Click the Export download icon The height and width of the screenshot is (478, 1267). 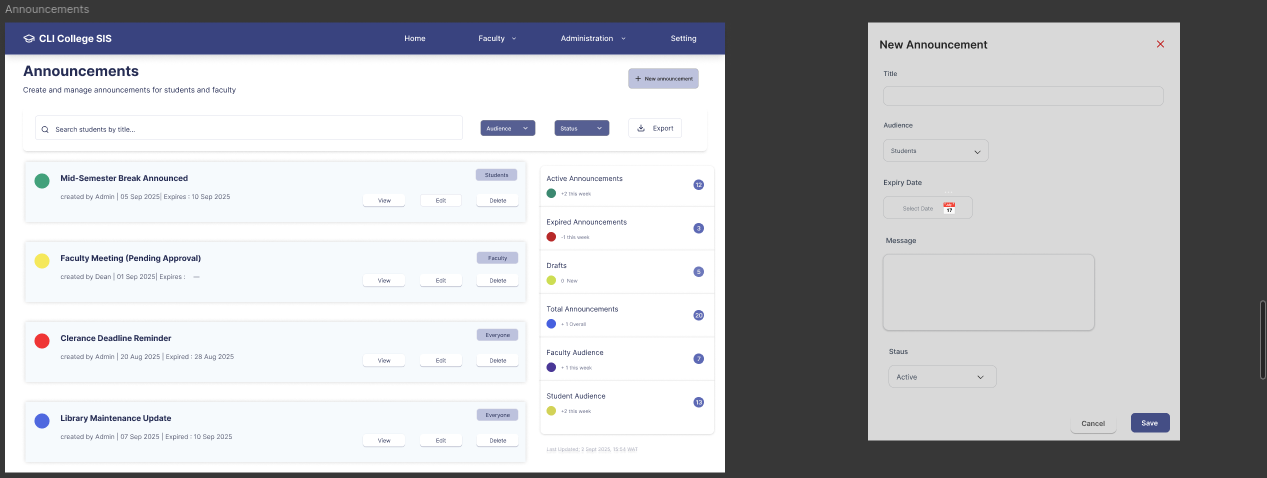point(641,128)
